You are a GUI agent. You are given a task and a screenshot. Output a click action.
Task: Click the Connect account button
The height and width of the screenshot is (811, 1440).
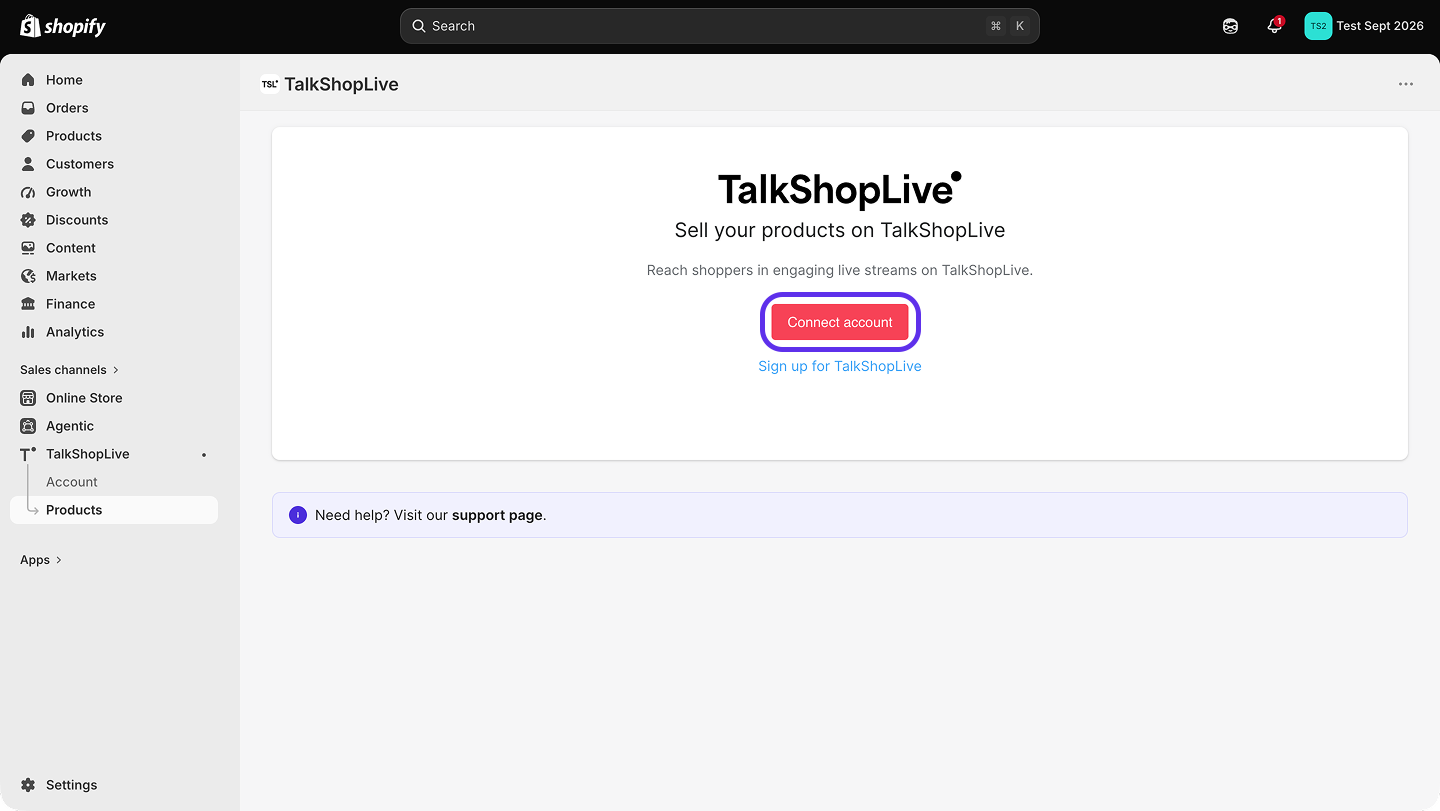click(x=840, y=322)
